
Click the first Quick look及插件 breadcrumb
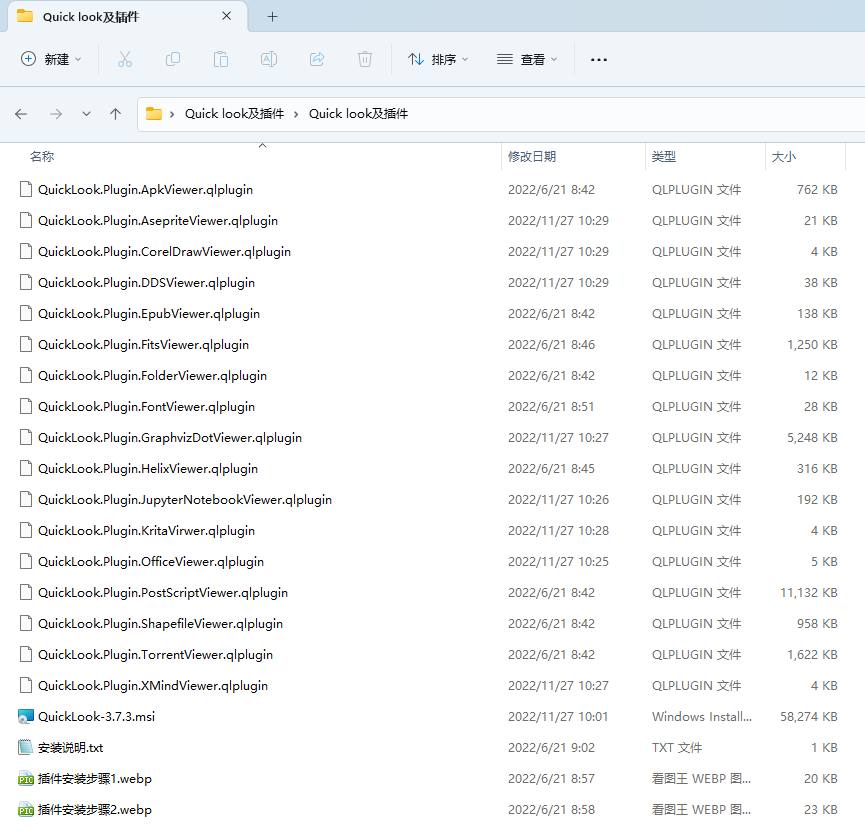[234, 114]
